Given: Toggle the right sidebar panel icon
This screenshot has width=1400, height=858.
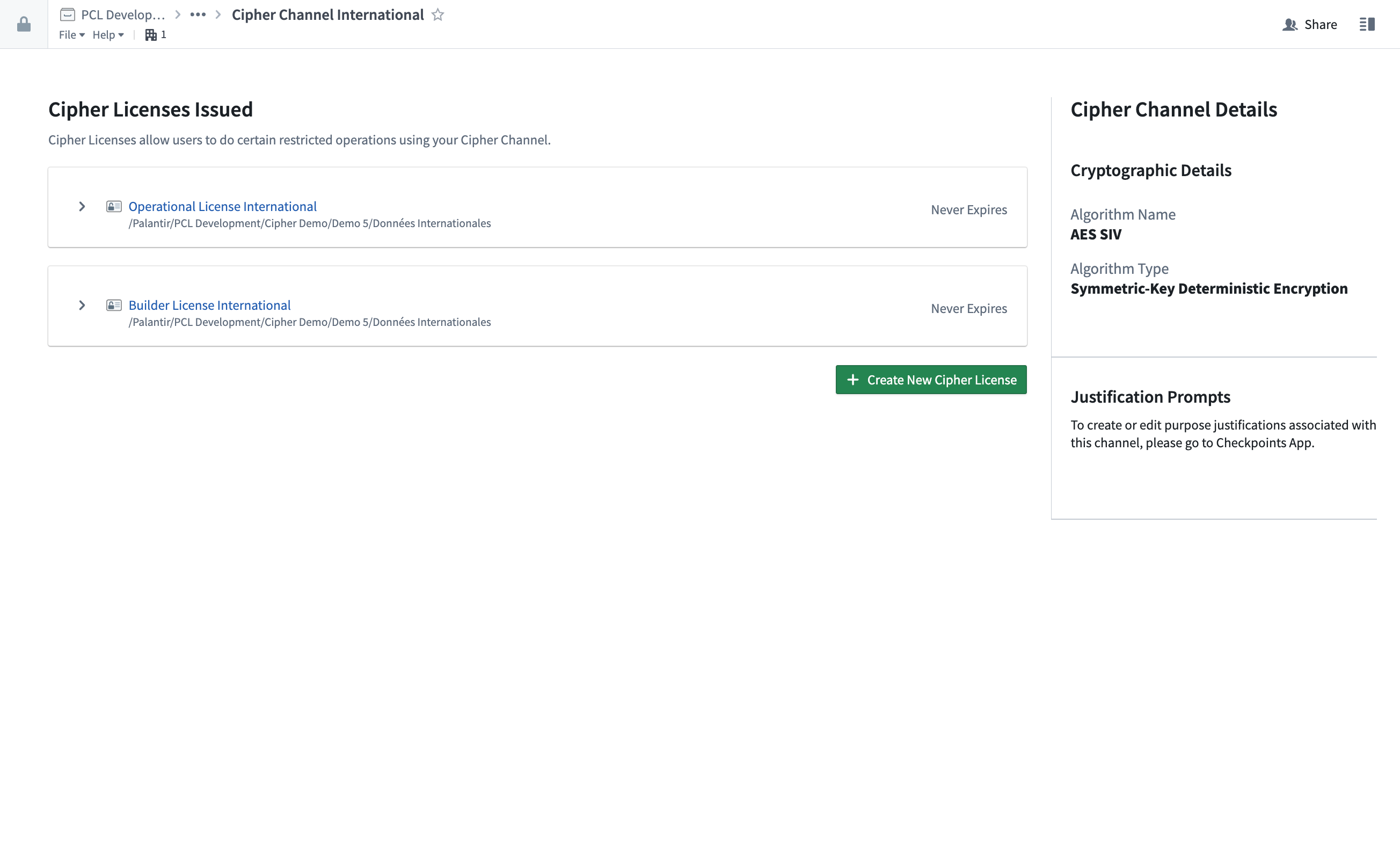Looking at the screenshot, I should pyautogui.click(x=1367, y=25).
